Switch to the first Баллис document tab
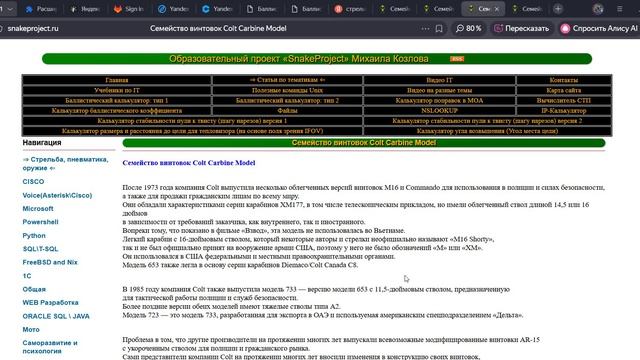The image size is (640, 360). click(x=262, y=9)
